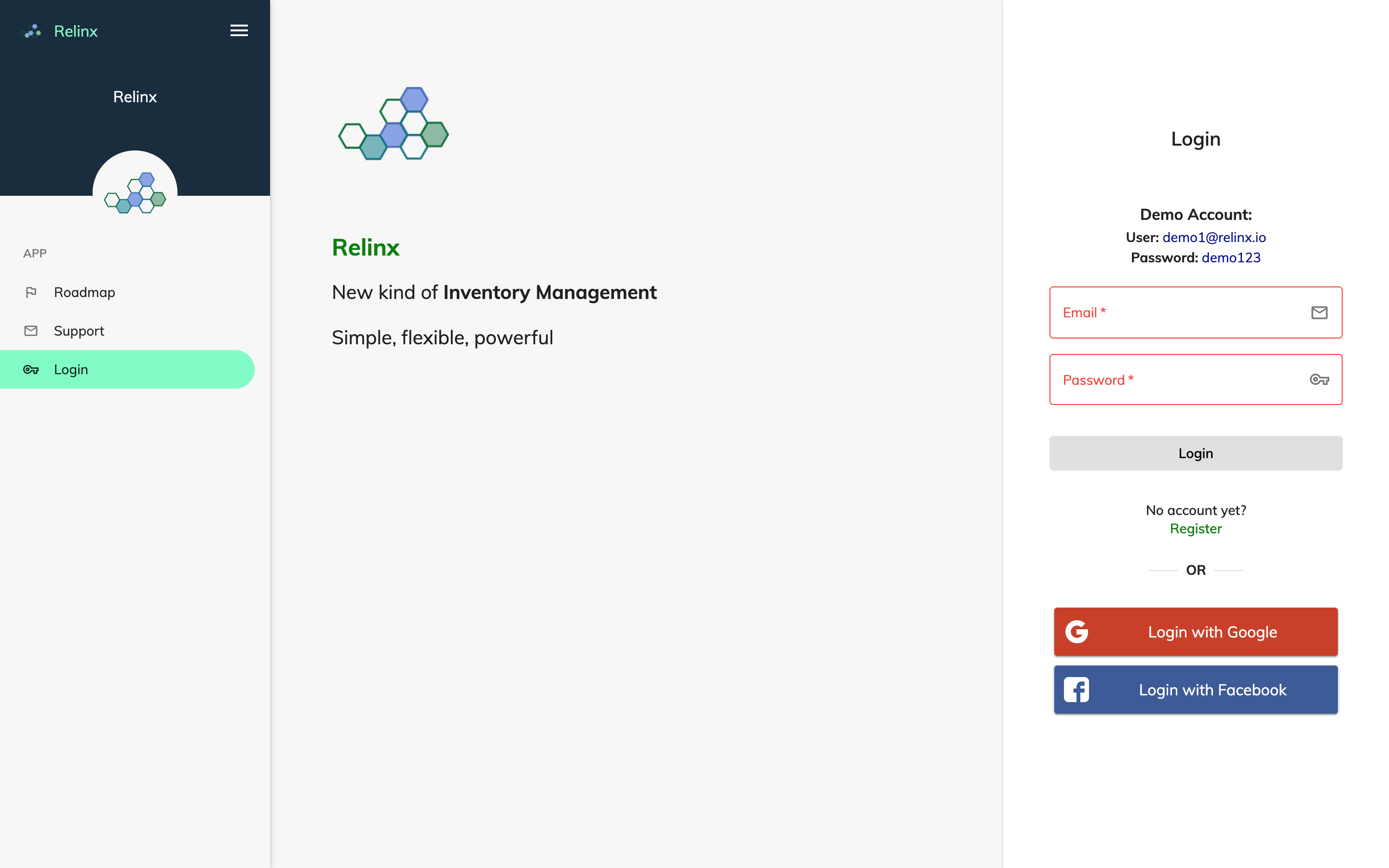The width and height of the screenshot is (1389, 868).
Task: Click the Roadmap flag icon
Action: click(31, 292)
